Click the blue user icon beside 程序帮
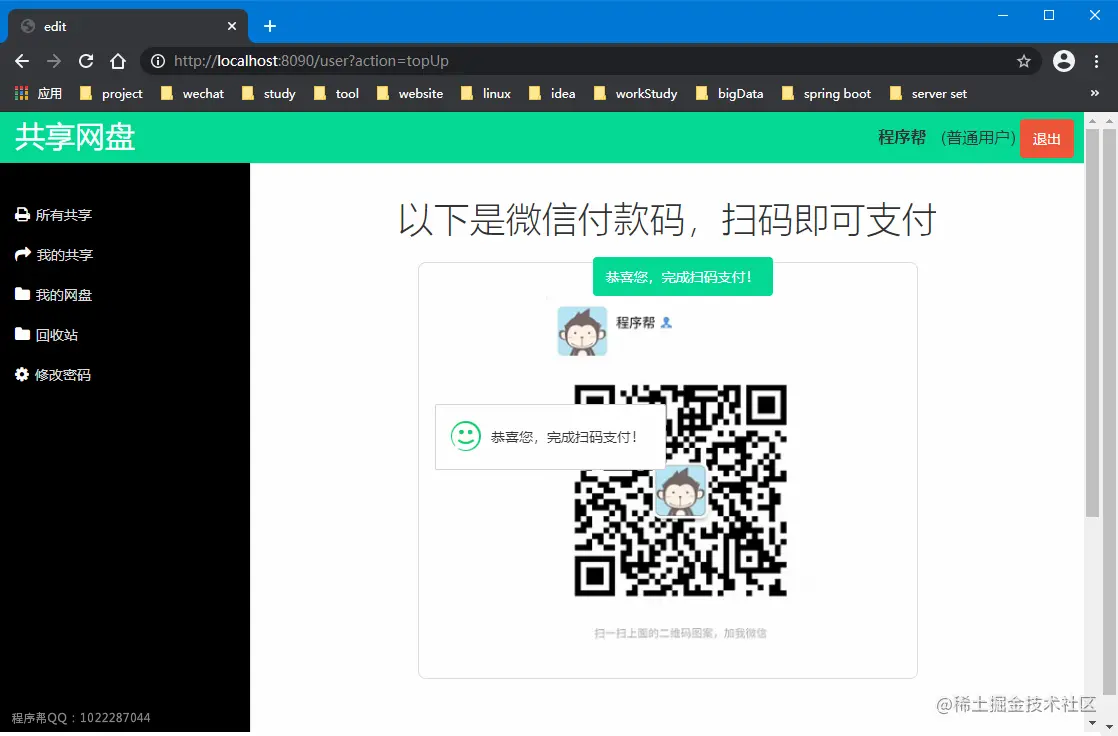The height and width of the screenshot is (736, 1118). pos(667,323)
